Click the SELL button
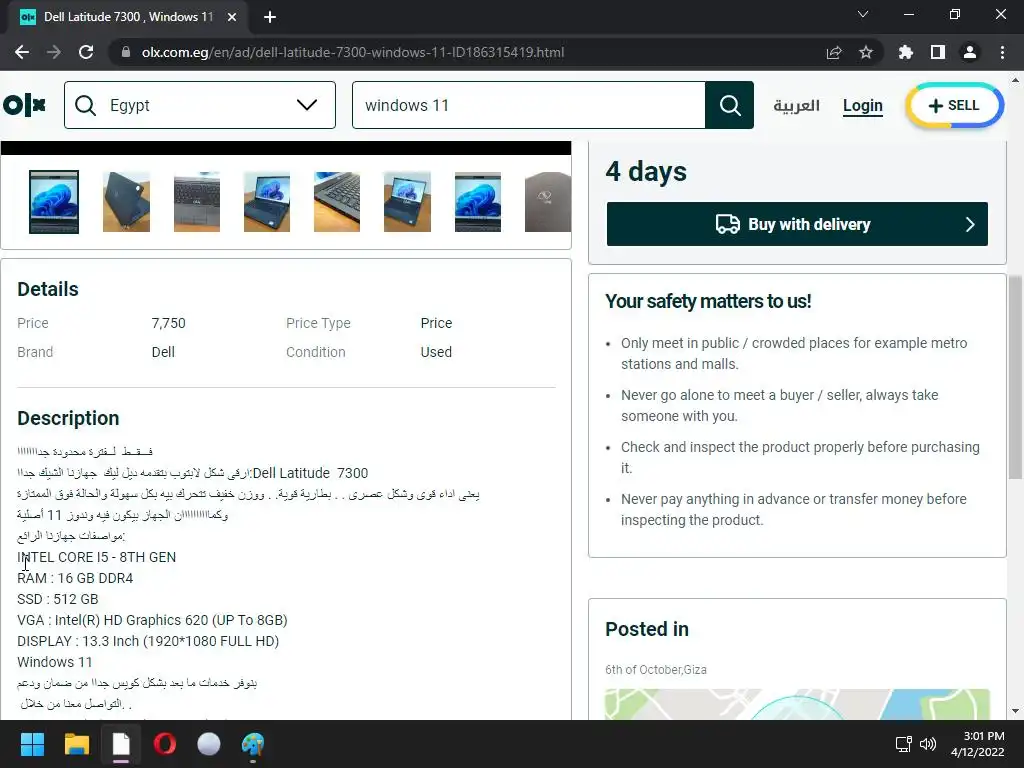This screenshot has width=1024, height=768. [954, 105]
